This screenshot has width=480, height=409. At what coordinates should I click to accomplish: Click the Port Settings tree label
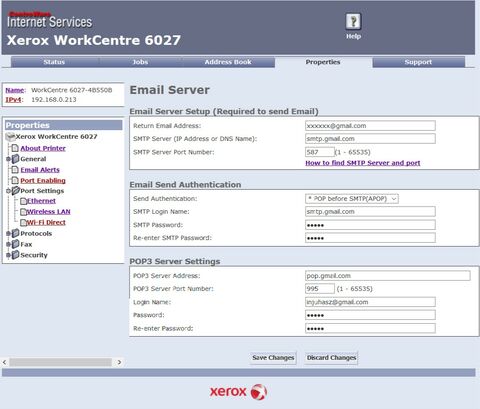point(42,191)
